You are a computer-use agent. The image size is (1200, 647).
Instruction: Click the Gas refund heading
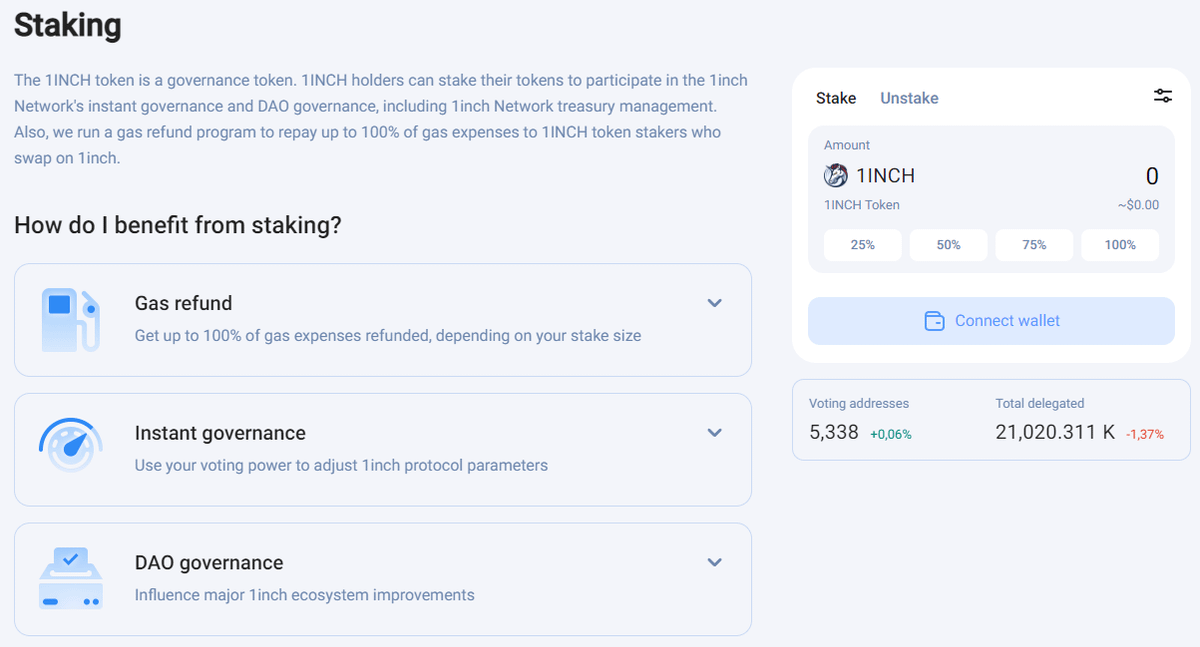coord(183,303)
